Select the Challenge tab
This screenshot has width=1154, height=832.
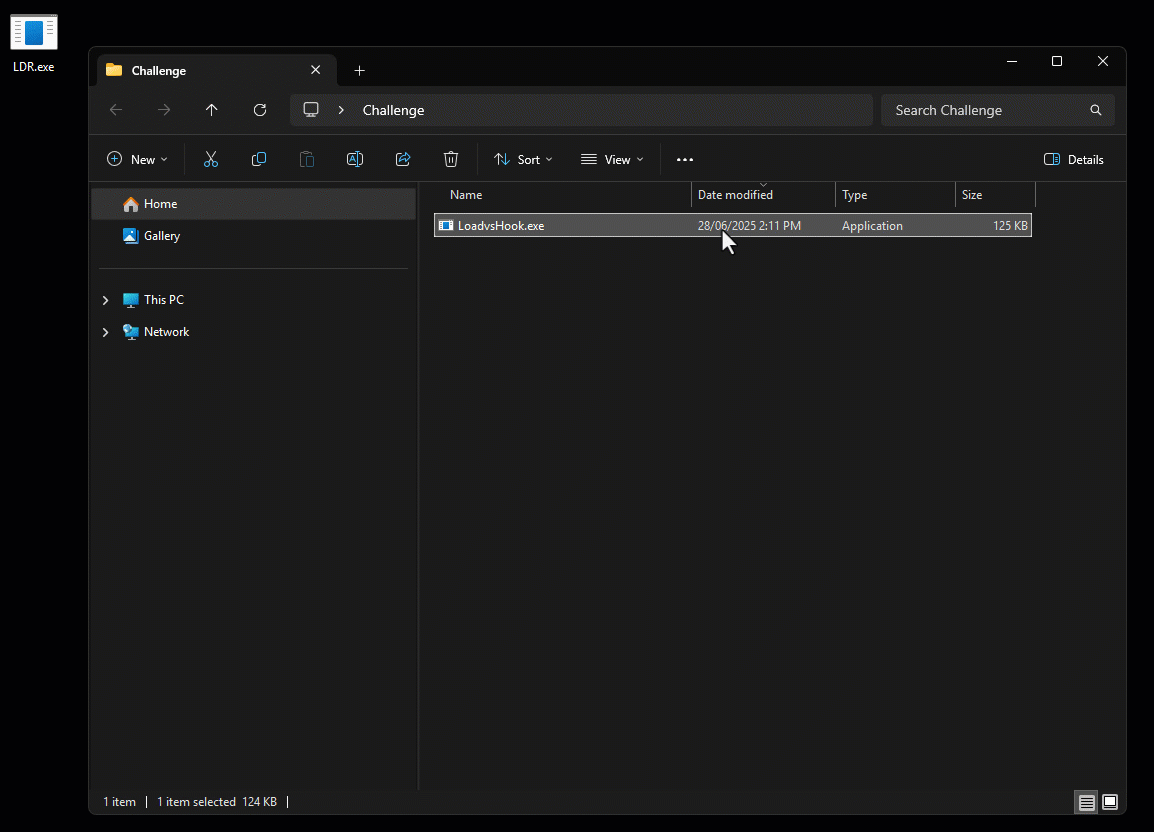tap(217, 71)
